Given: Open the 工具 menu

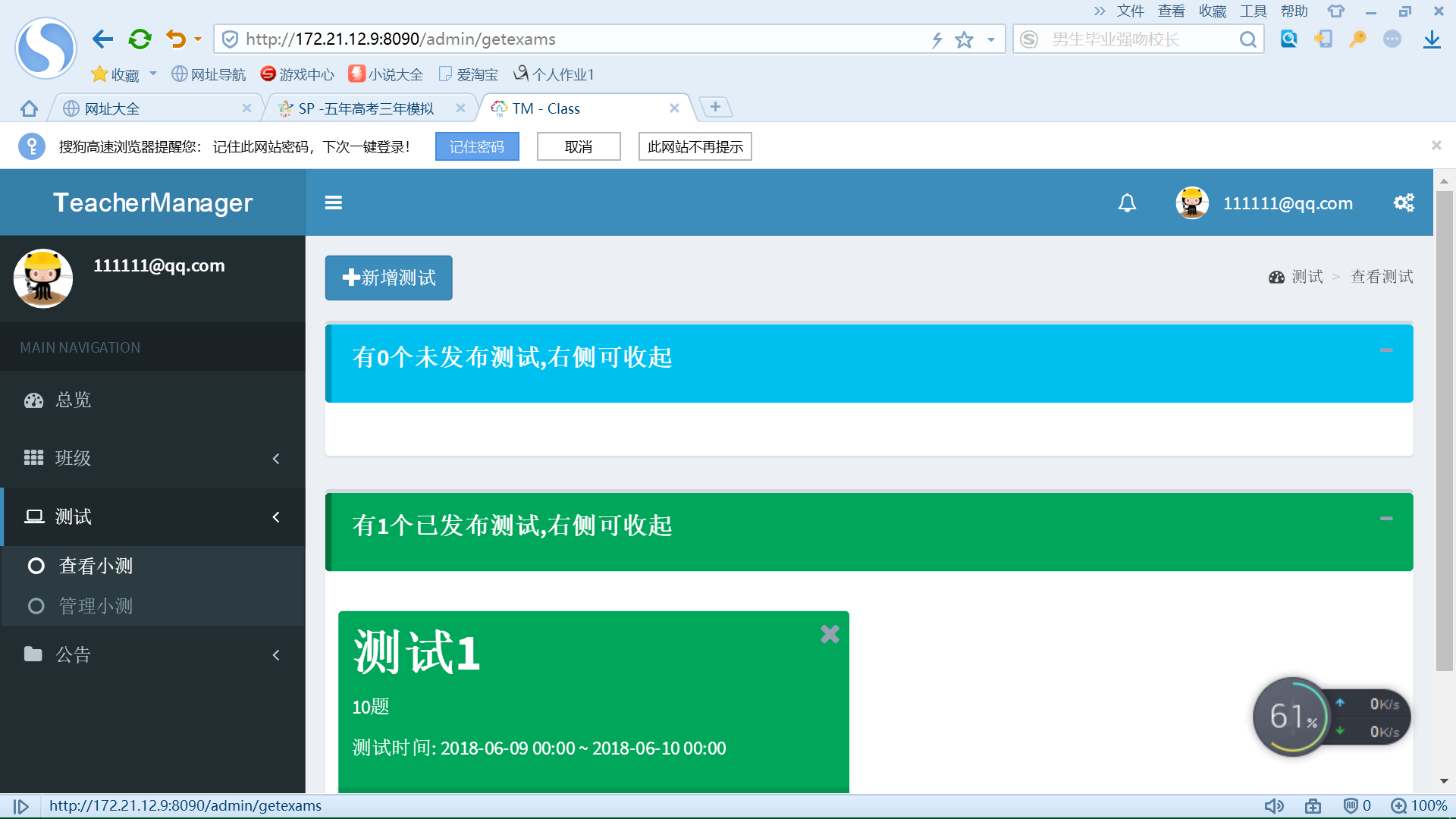Looking at the screenshot, I should (x=1253, y=11).
